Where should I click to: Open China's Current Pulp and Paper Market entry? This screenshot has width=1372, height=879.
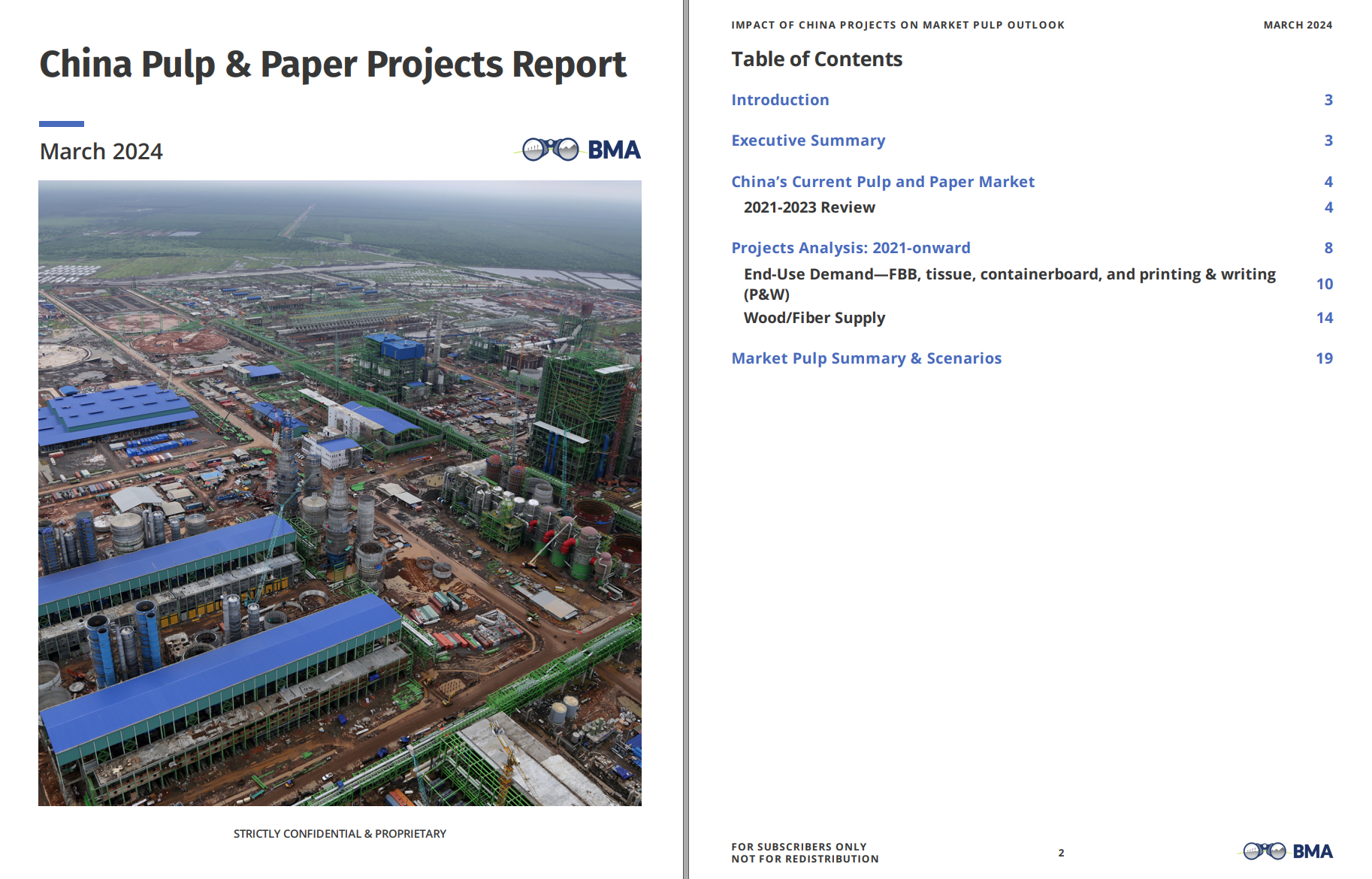882,182
